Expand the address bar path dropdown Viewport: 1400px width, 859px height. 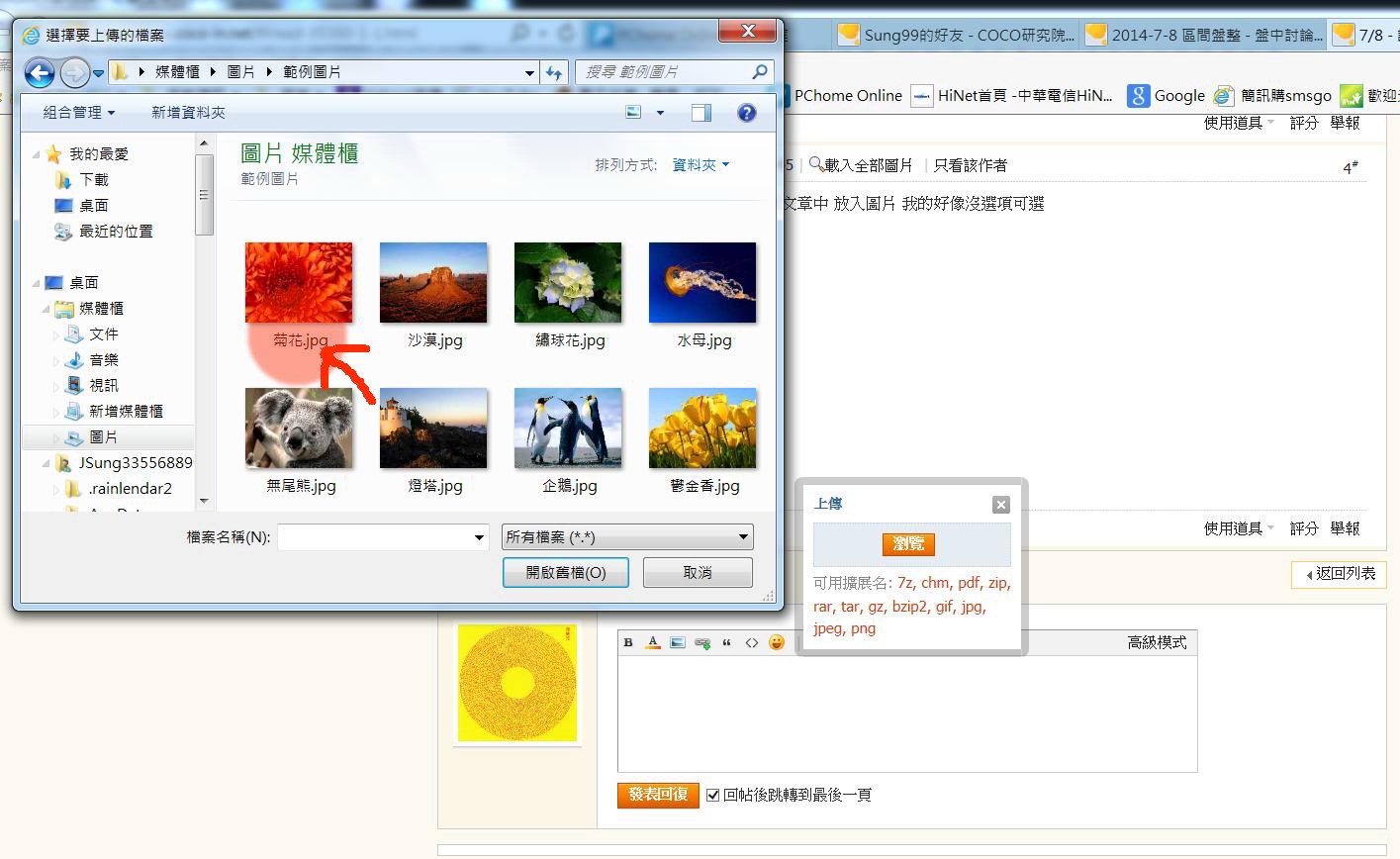click(530, 72)
